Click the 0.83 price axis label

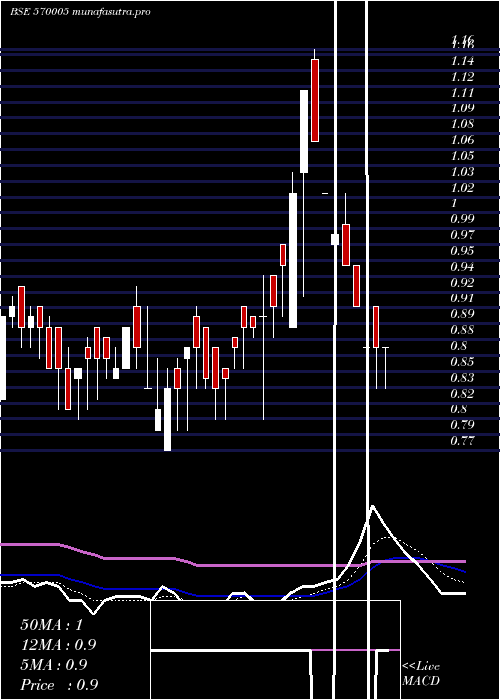point(462,378)
